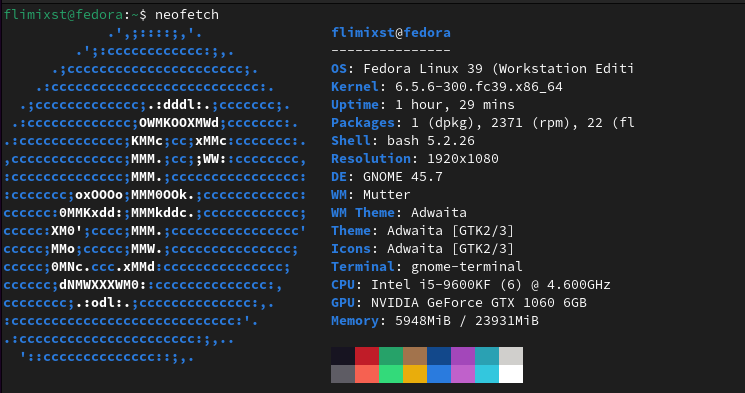The height and width of the screenshot is (393, 745).
Task: Click the yellow color swatch
Action: (x=415, y=374)
